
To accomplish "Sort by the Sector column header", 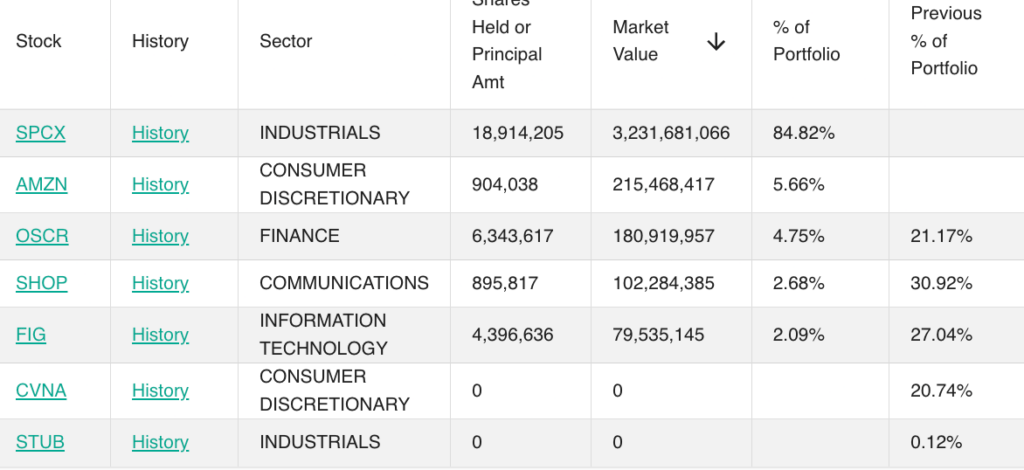I will click(286, 41).
